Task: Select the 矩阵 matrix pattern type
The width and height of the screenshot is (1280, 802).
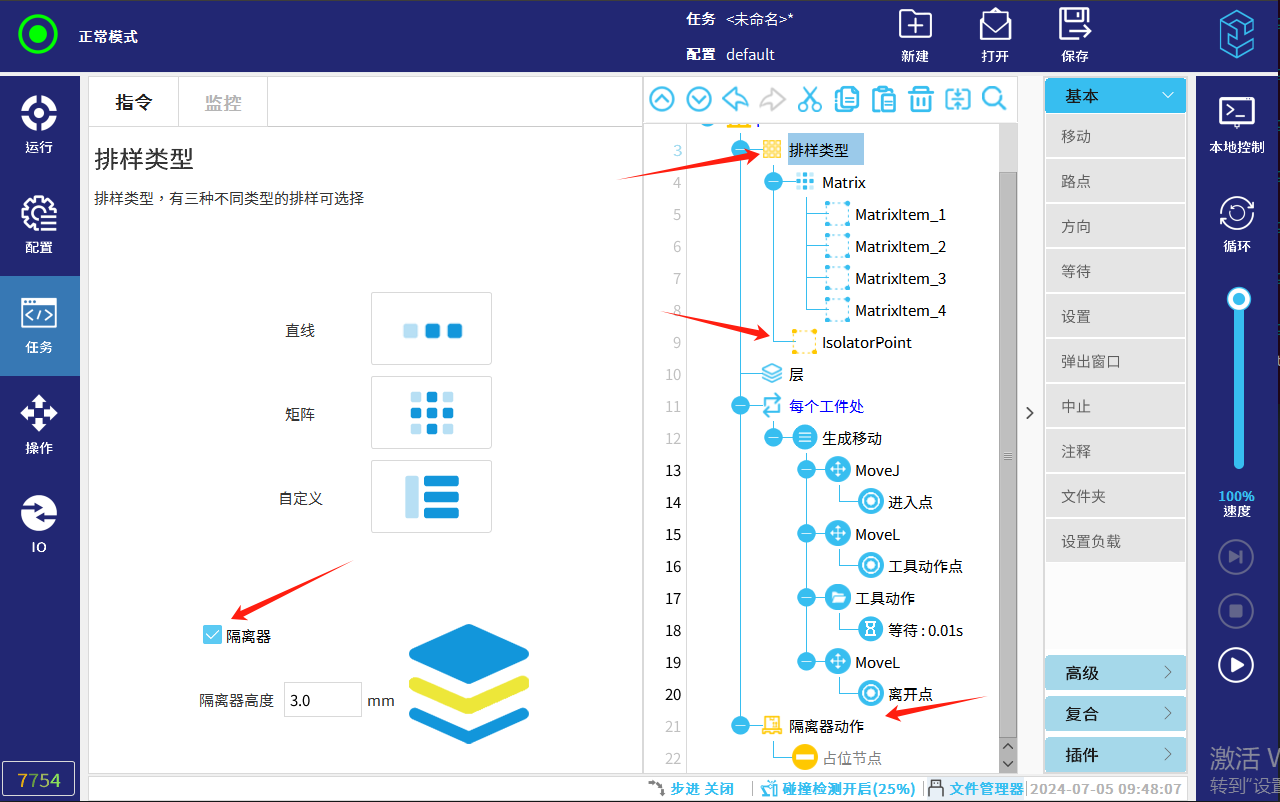Action: 431,412
